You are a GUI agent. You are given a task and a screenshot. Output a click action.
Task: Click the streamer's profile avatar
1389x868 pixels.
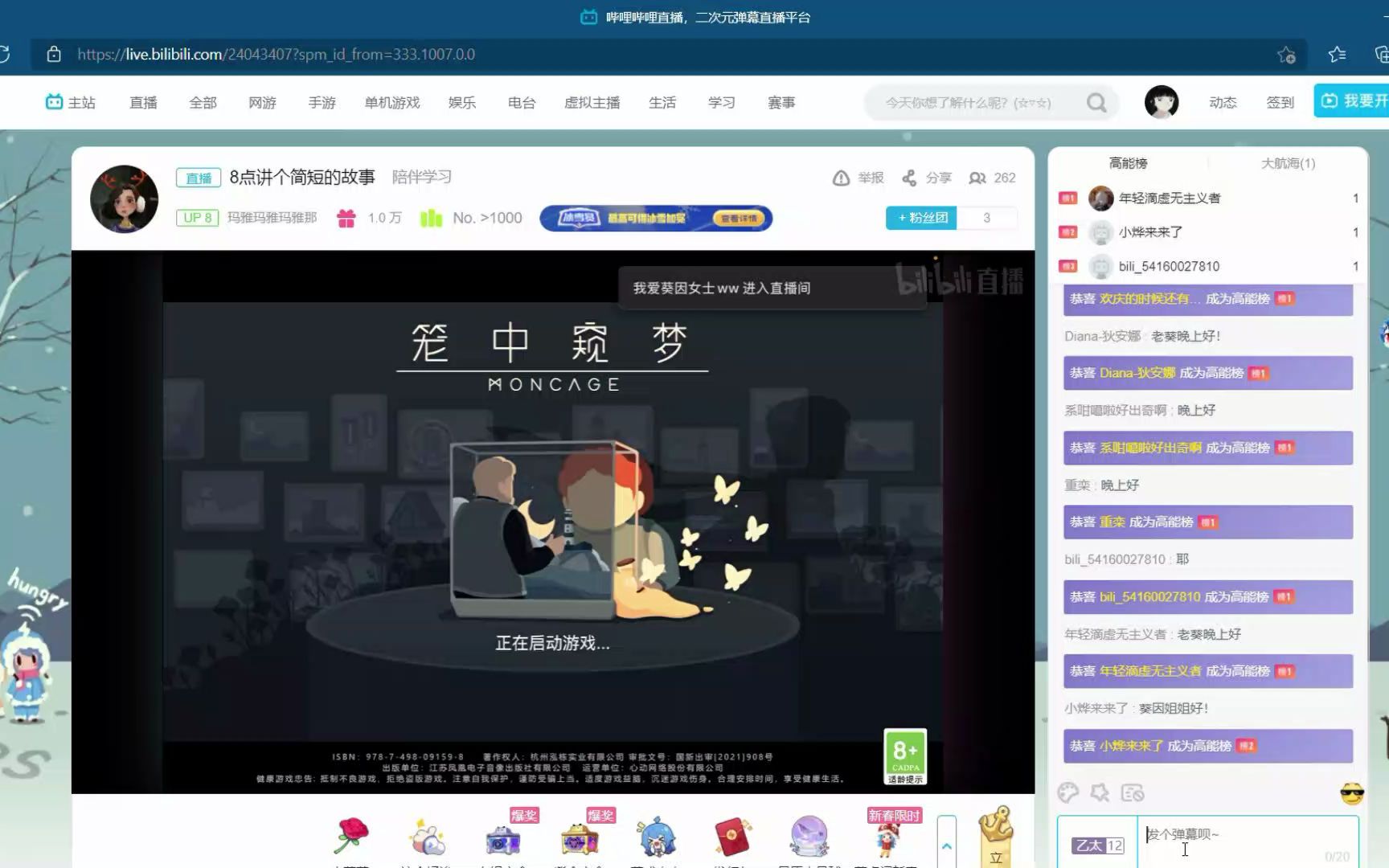pyautogui.click(x=124, y=199)
